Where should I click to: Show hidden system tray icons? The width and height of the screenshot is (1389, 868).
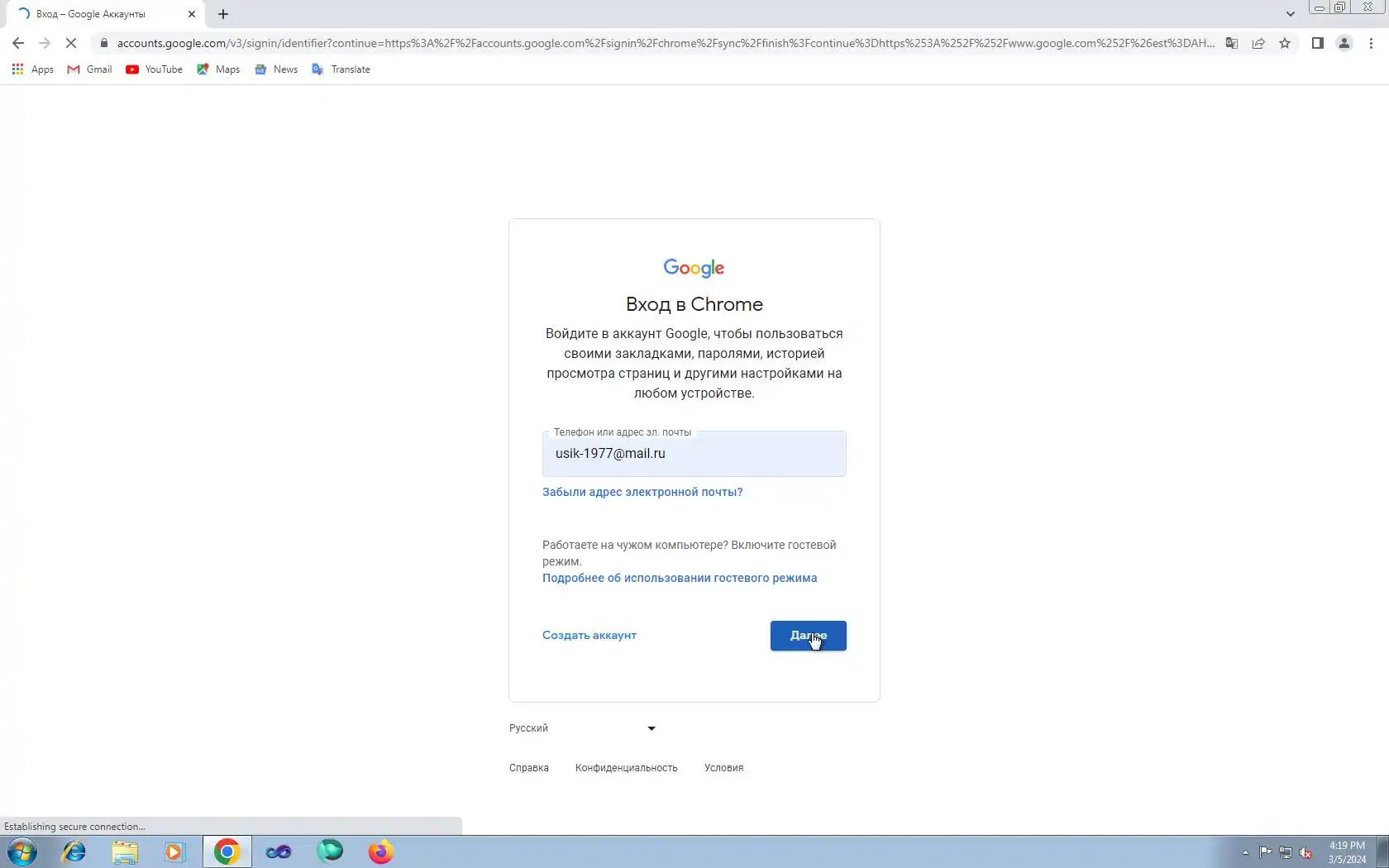(1245, 852)
